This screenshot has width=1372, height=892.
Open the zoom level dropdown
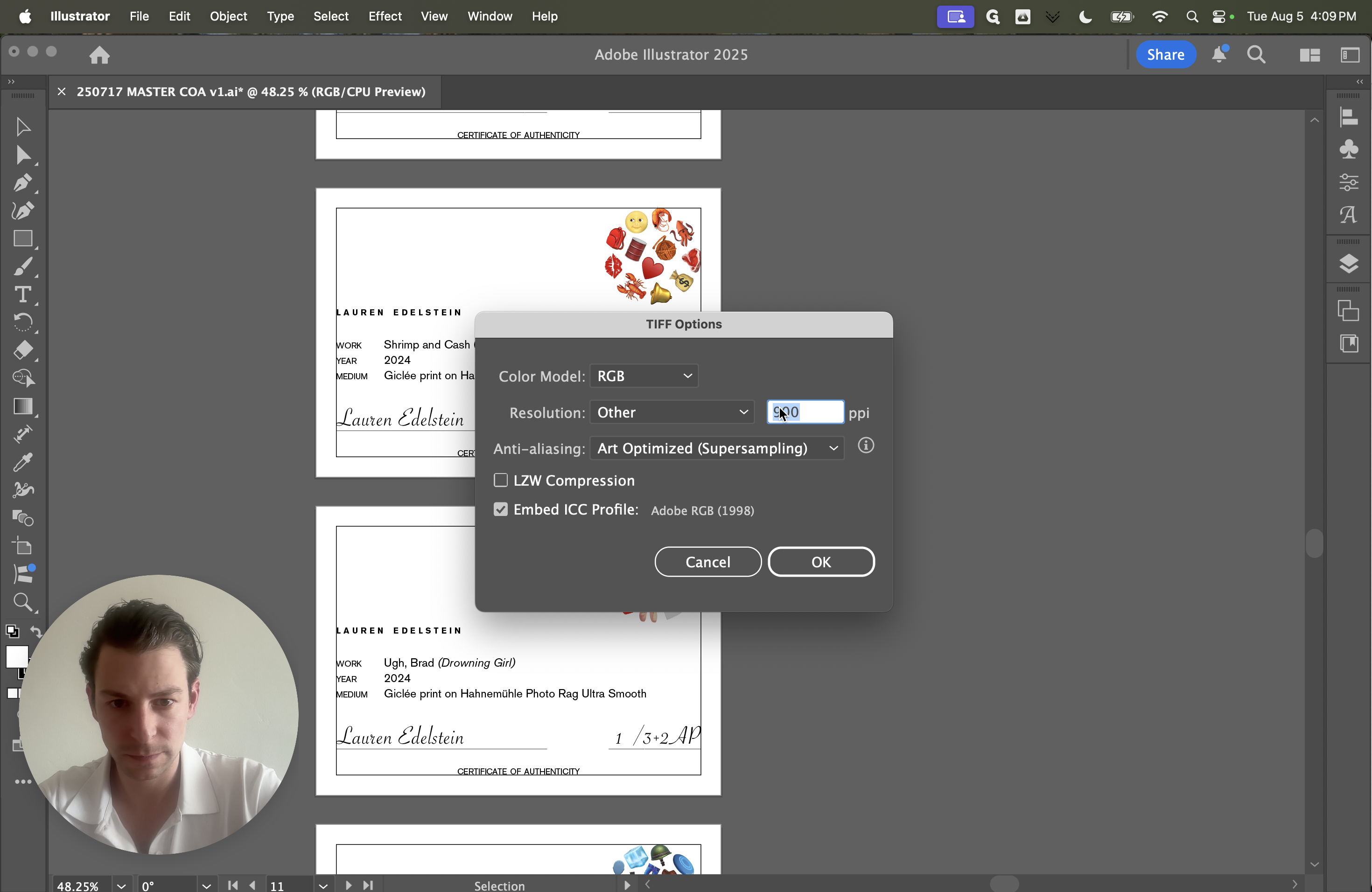click(121, 885)
